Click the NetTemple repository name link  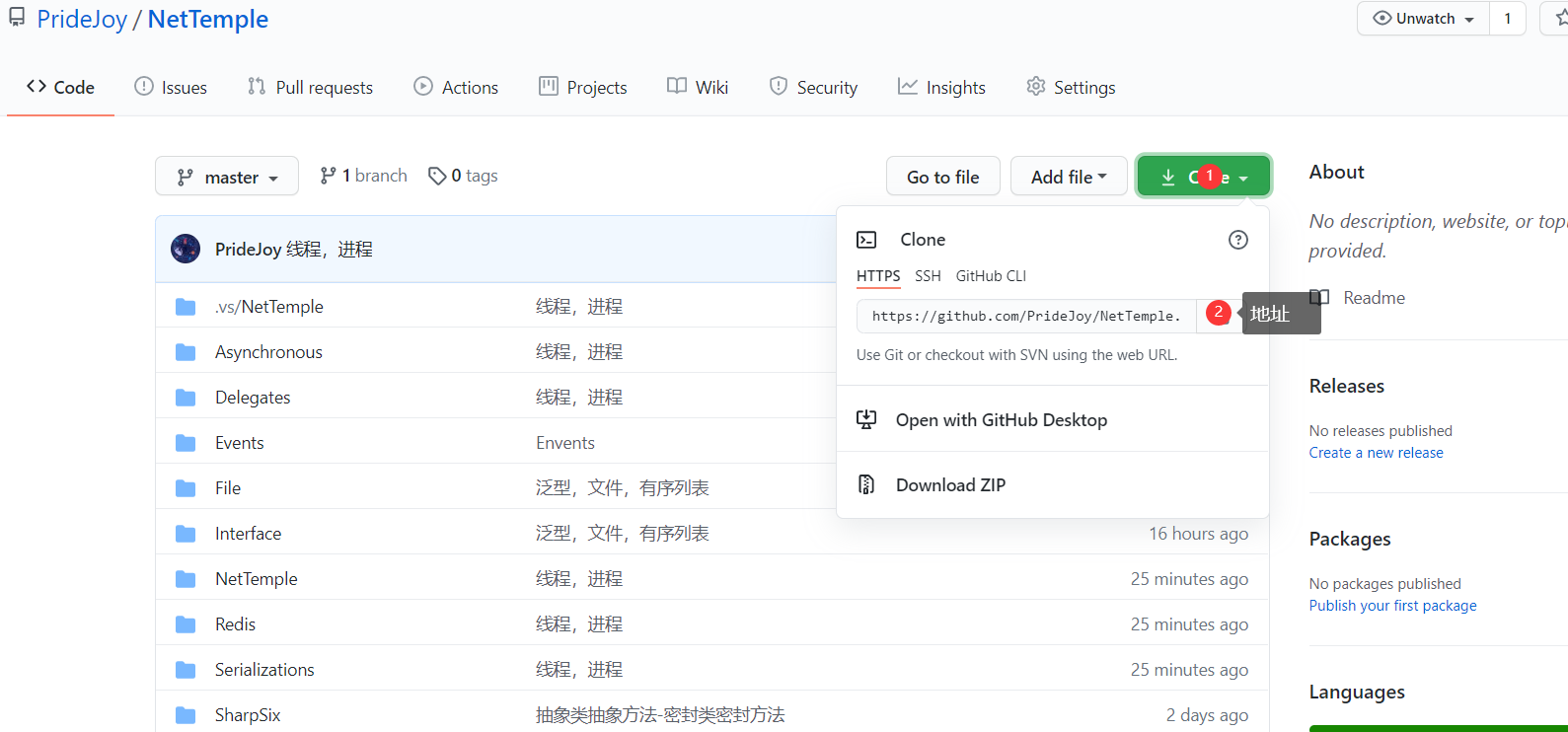208,19
